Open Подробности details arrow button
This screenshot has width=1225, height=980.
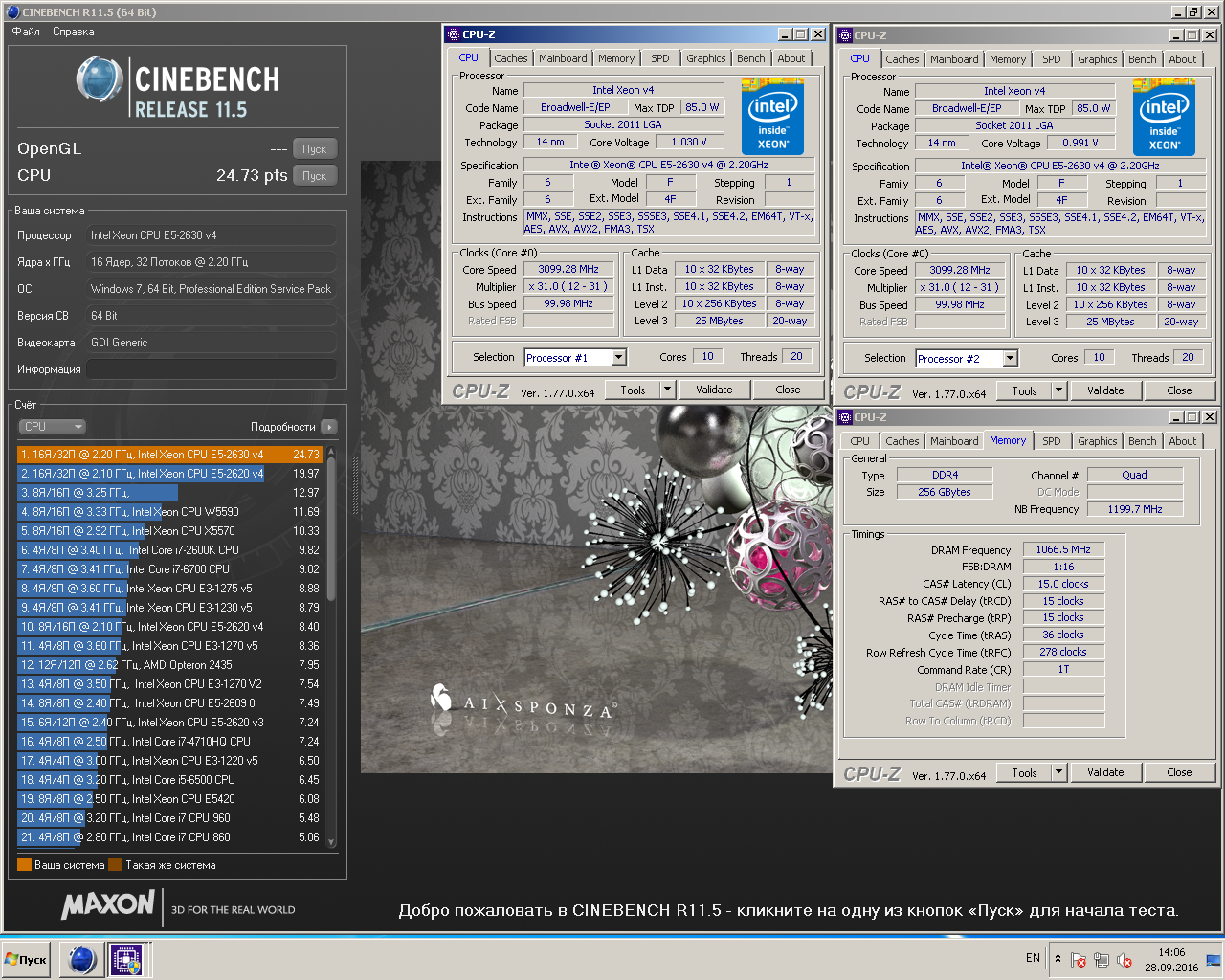coord(329,427)
